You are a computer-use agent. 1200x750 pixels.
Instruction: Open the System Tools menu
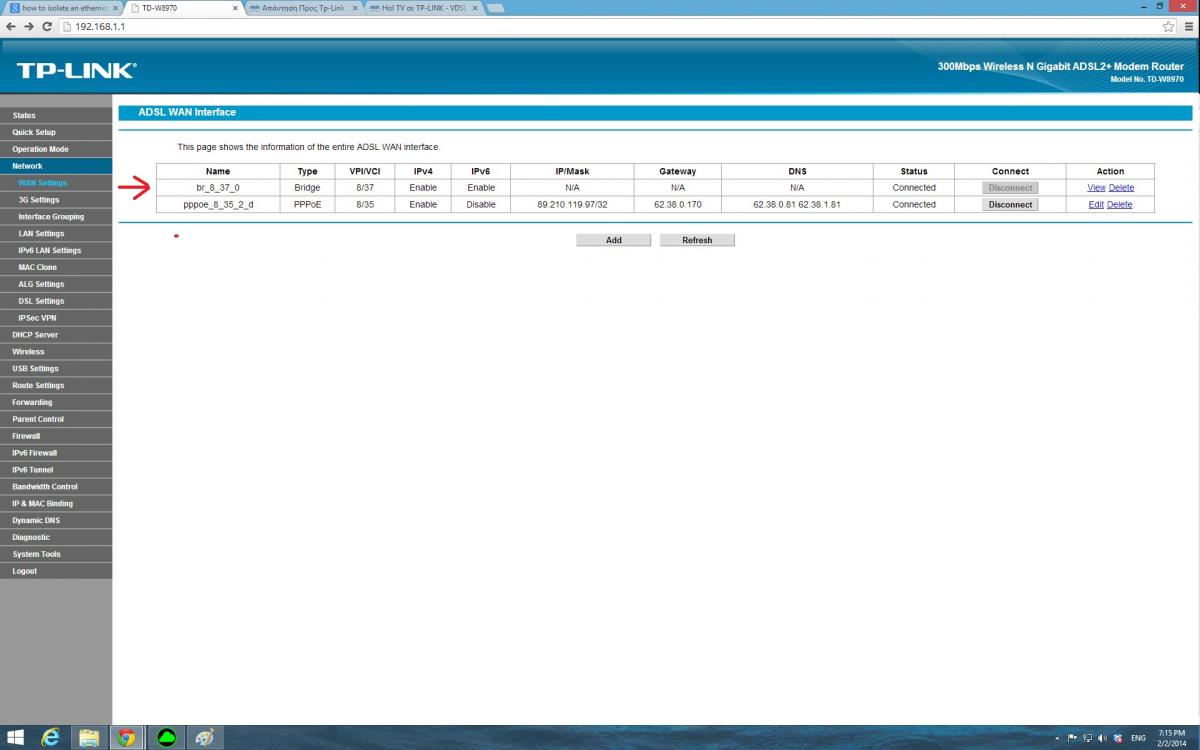(56, 554)
